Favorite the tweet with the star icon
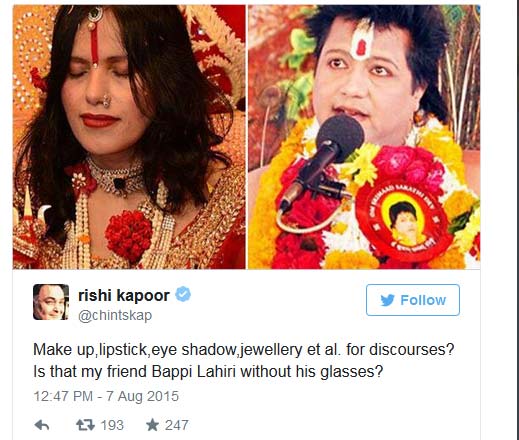Image resolution: width=519 pixels, height=440 pixels. coord(152,425)
